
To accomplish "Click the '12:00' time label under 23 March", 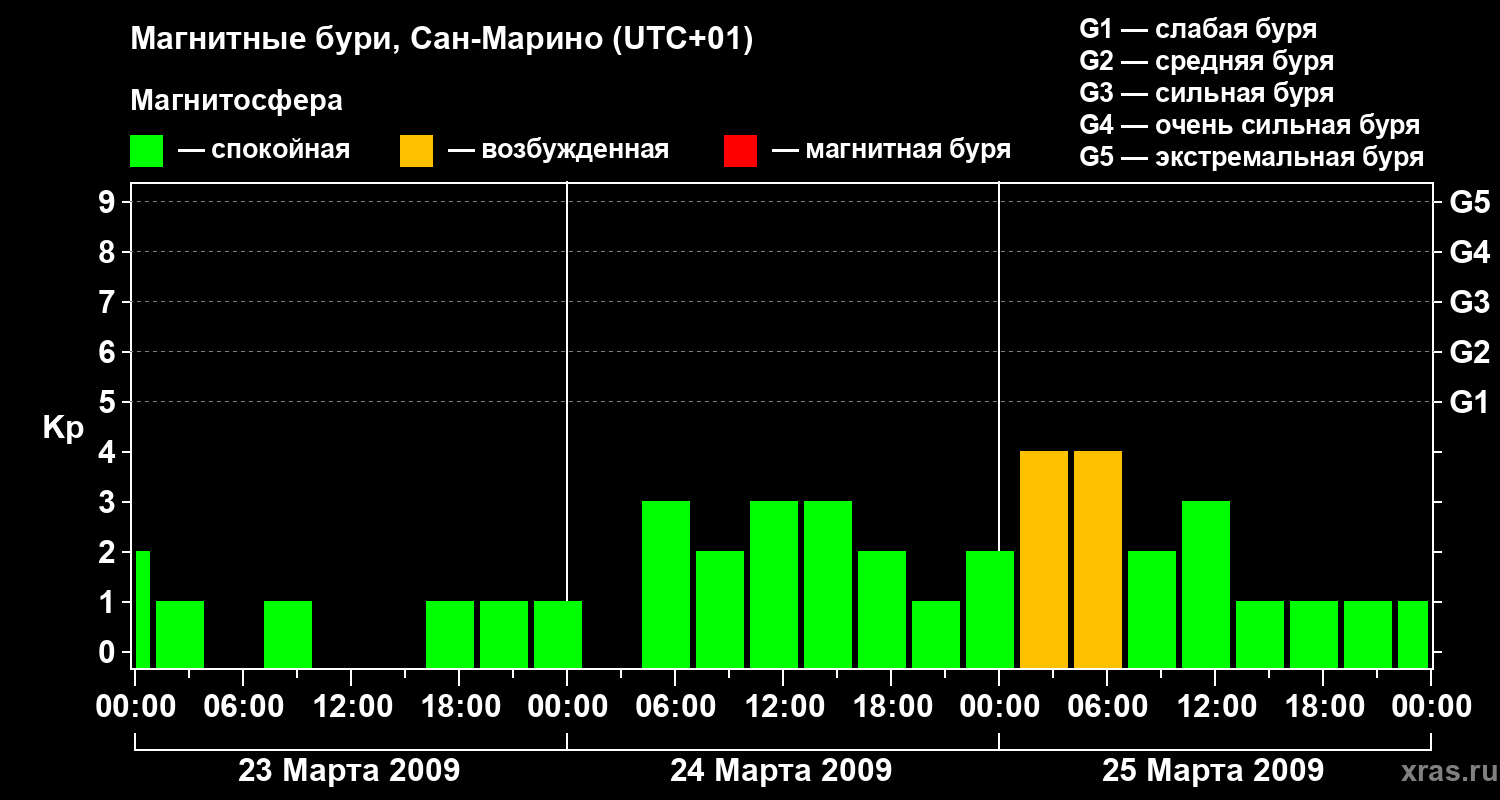I will (x=351, y=707).
